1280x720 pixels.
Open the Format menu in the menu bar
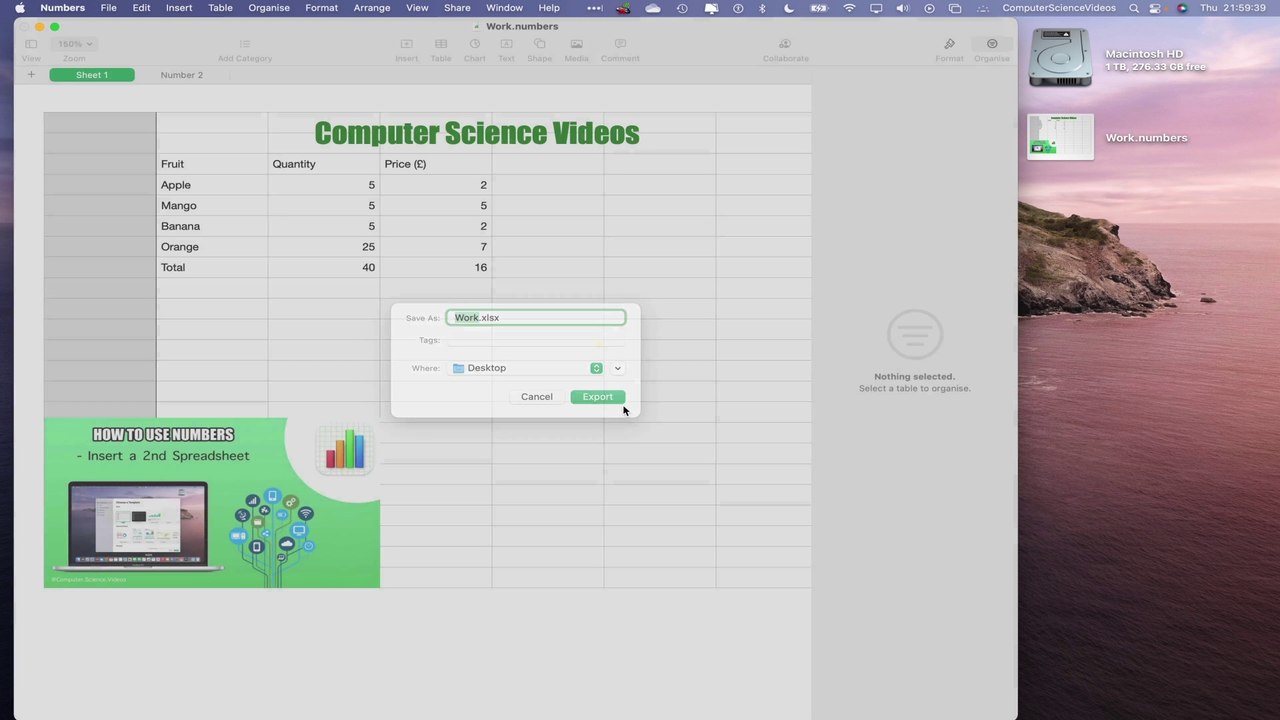pyautogui.click(x=322, y=8)
